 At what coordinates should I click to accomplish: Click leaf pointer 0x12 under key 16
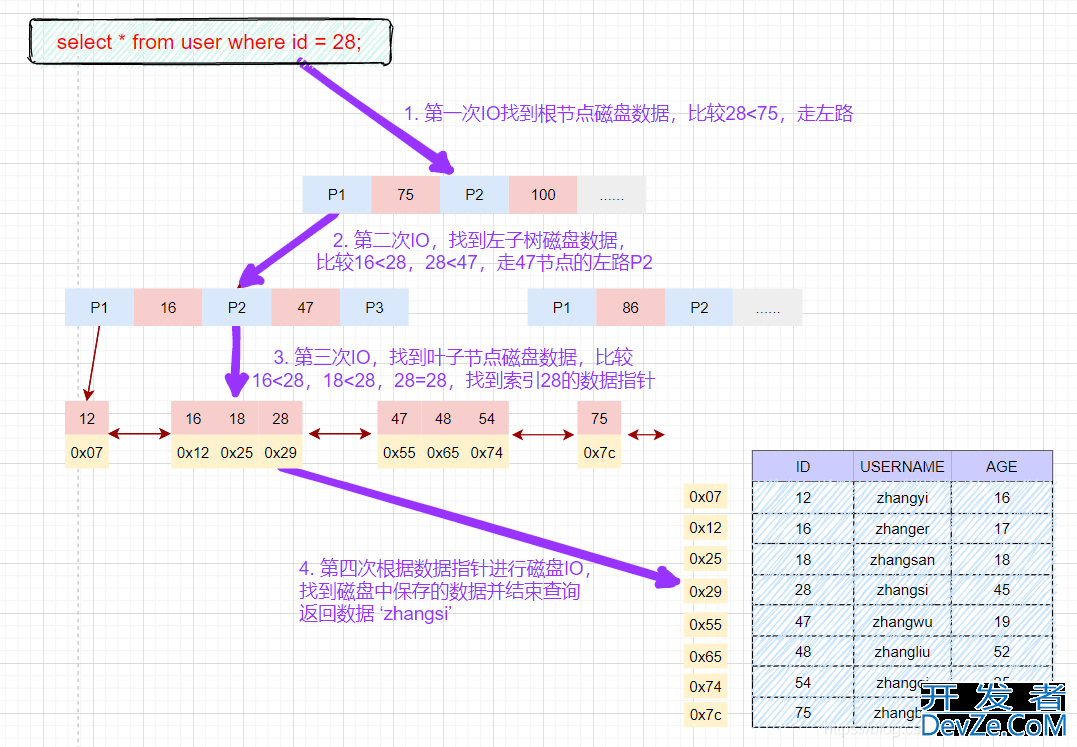(193, 452)
